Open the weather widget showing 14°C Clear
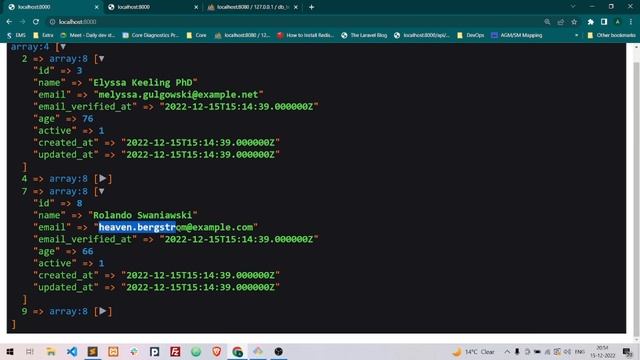Image resolution: width=640 pixels, height=360 pixels. (473, 351)
